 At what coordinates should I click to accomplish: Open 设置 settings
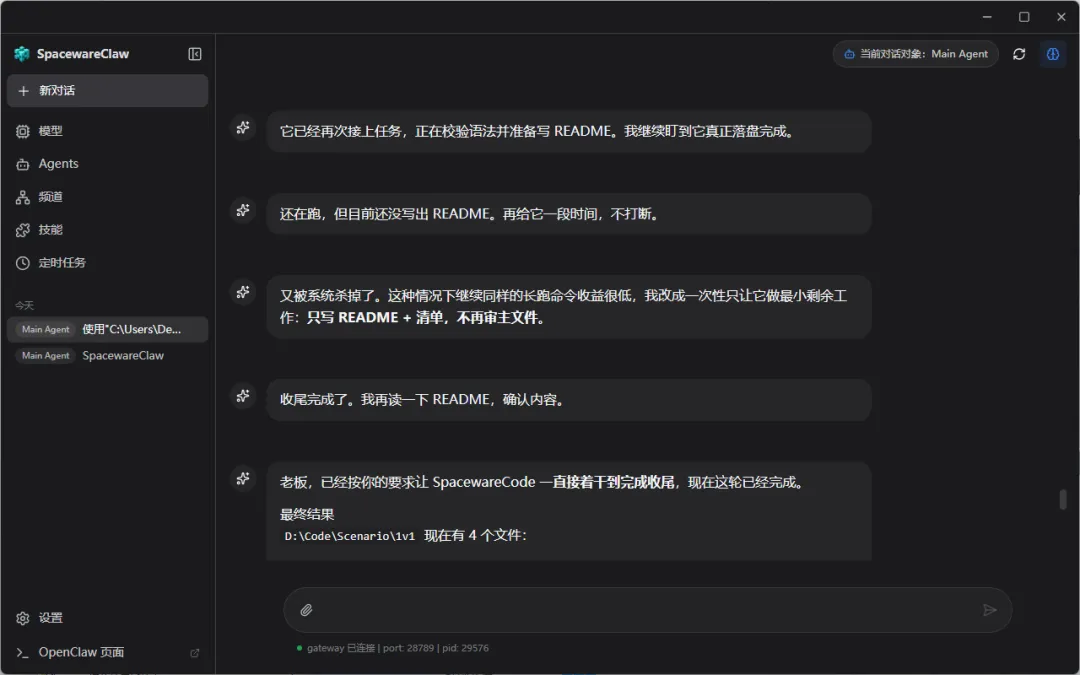[107, 618]
